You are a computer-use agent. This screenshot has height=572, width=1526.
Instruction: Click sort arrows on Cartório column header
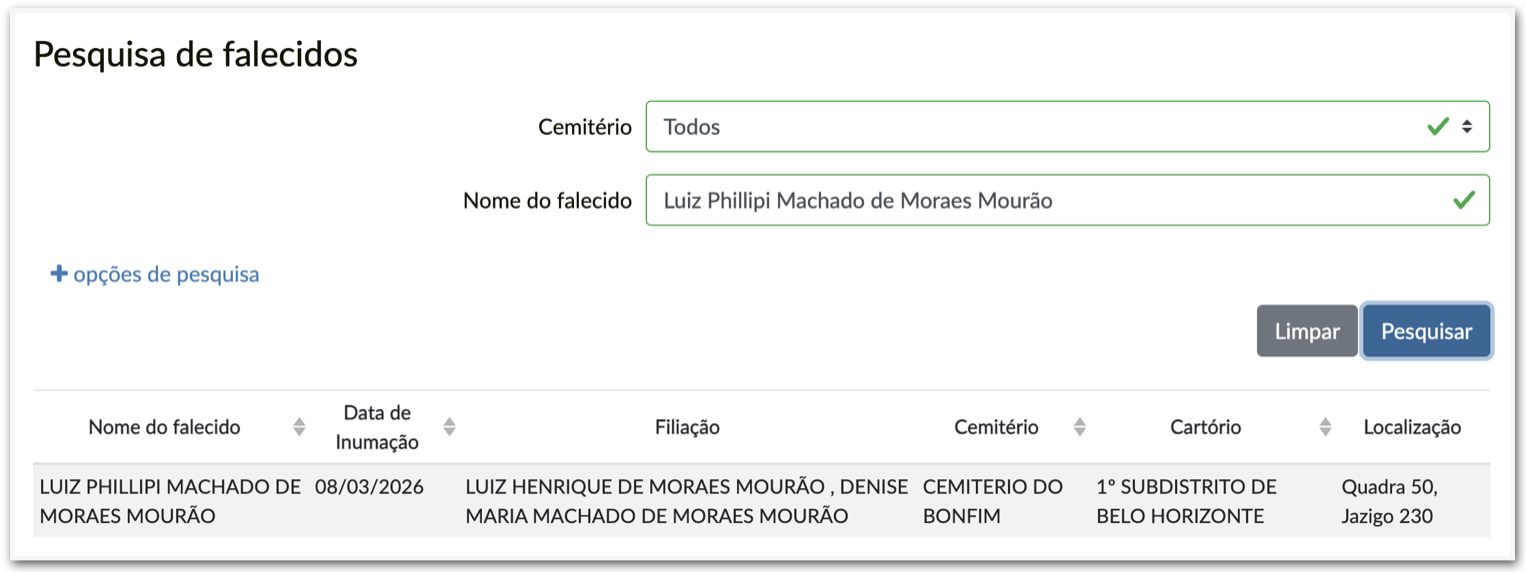point(1325,427)
